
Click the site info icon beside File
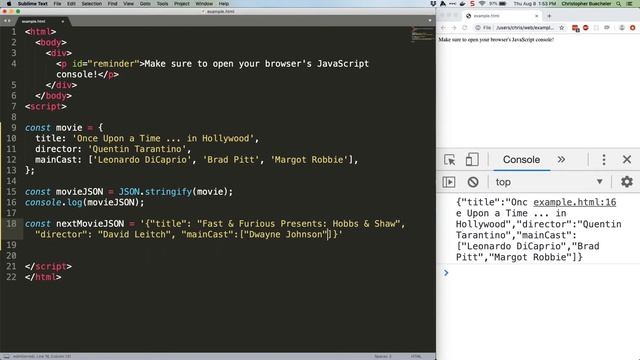point(478,28)
